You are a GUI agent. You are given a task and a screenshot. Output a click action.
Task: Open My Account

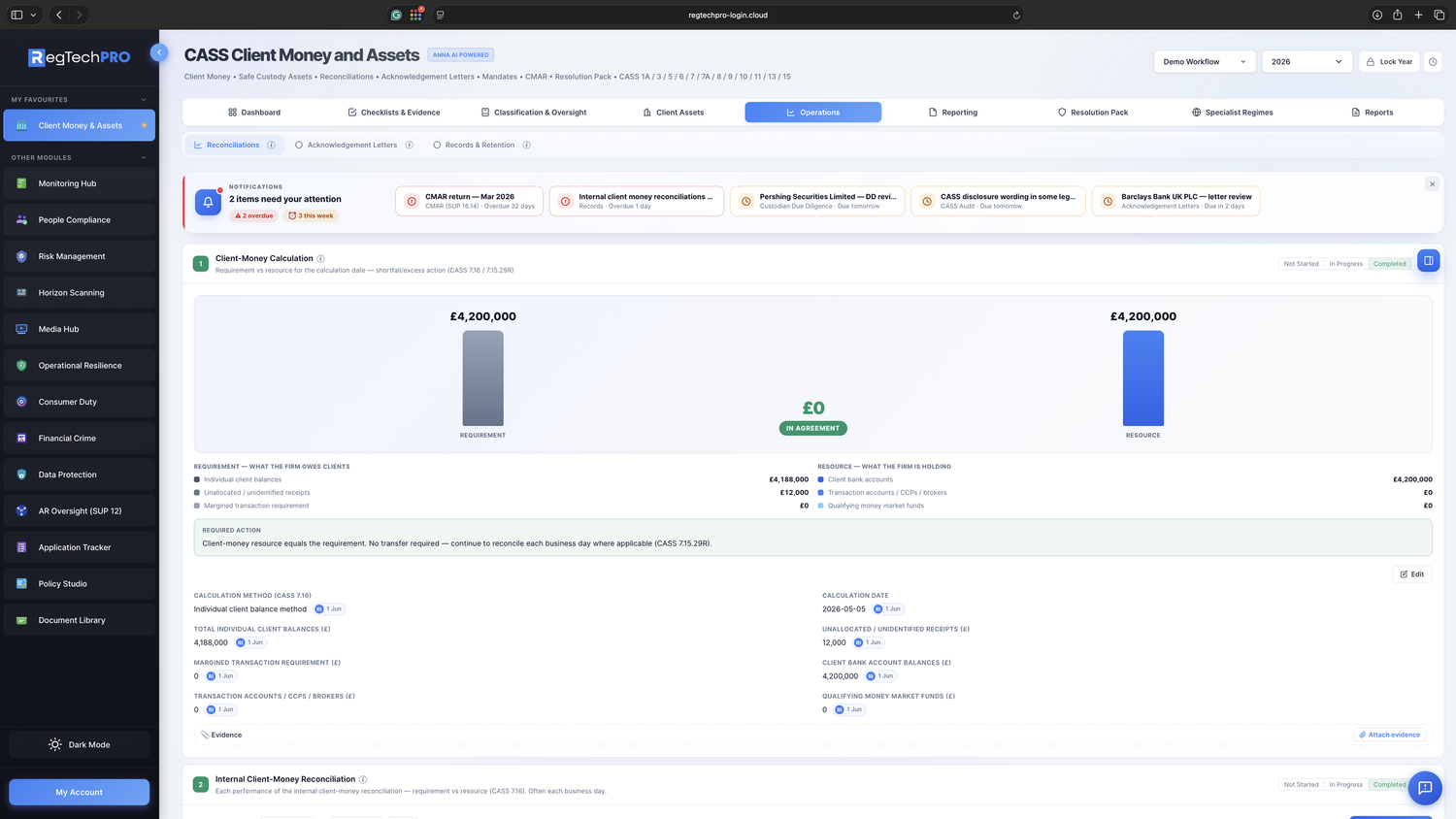pos(80,792)
